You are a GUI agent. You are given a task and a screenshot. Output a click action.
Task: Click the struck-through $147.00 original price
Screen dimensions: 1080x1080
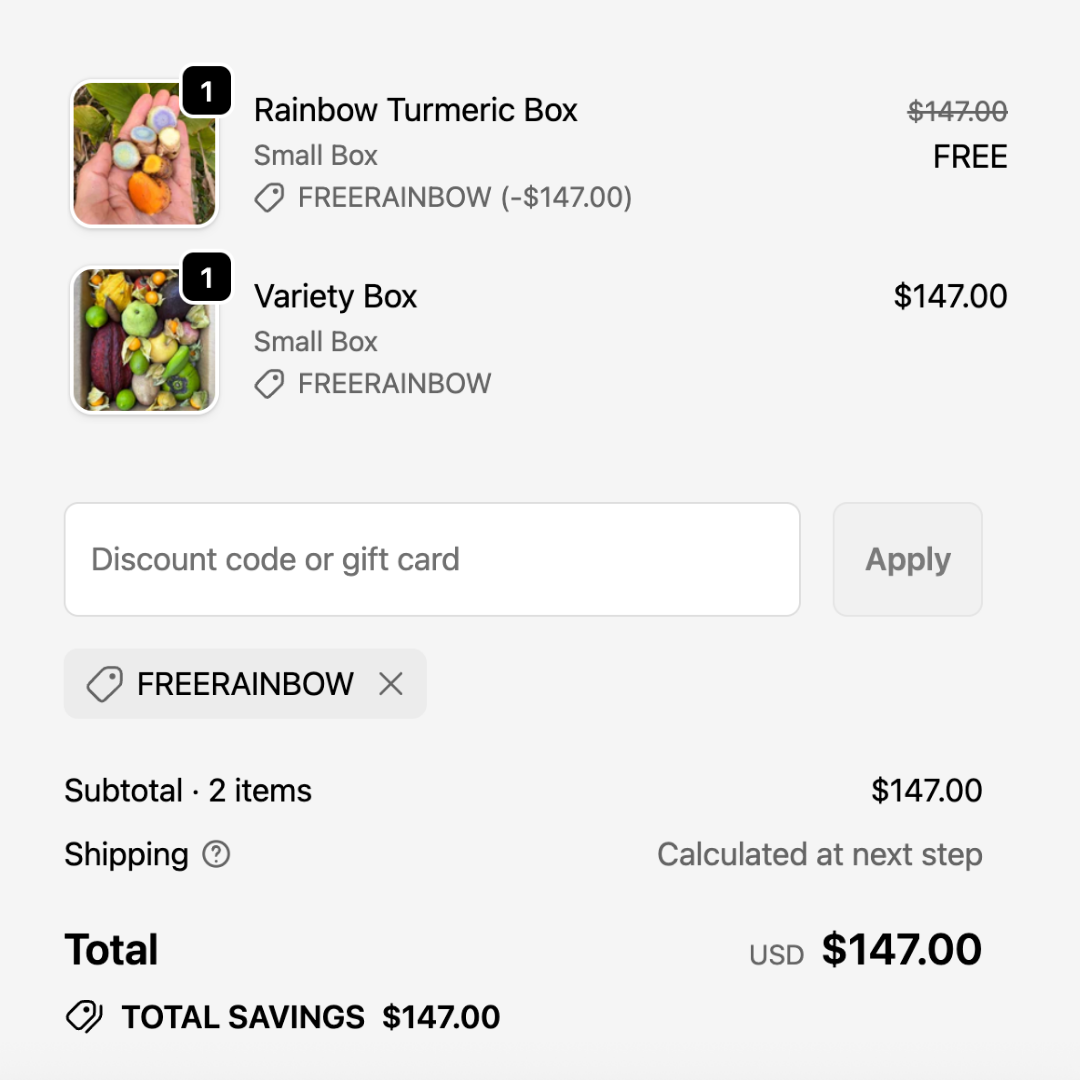click(957, 111)
